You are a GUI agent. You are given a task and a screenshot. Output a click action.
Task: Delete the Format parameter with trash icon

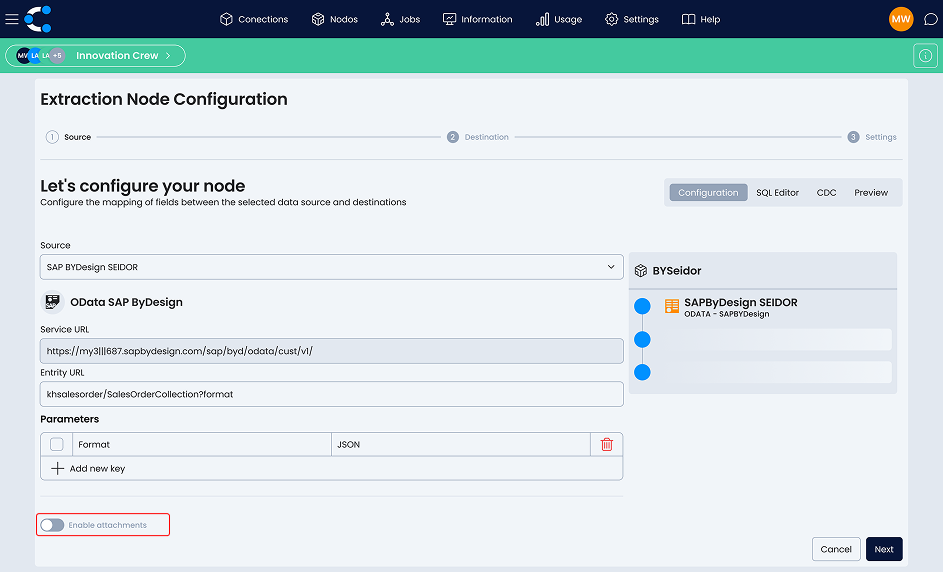(606, 444)
